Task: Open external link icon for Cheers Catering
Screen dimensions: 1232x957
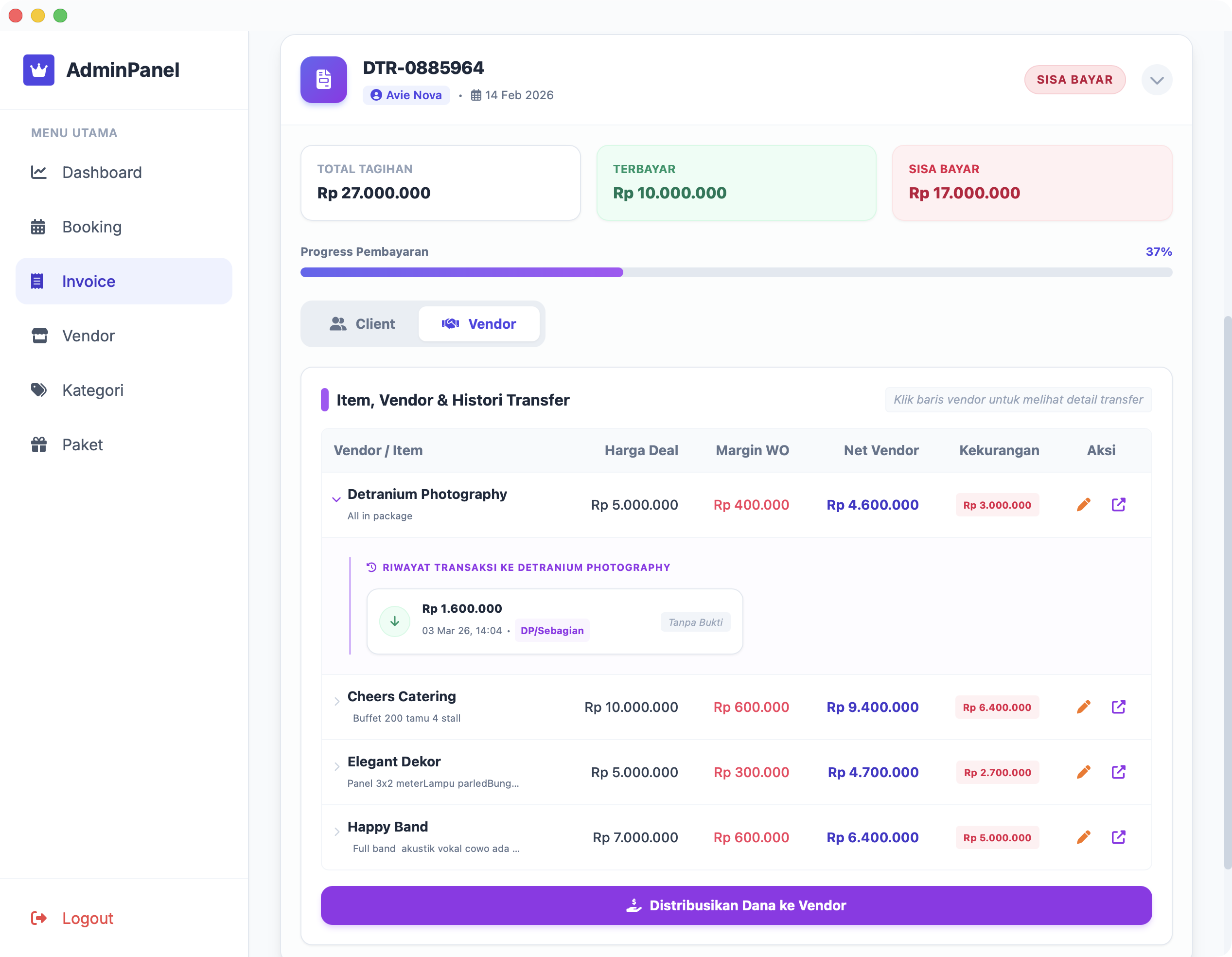Action: click(x=1118, y=707)
